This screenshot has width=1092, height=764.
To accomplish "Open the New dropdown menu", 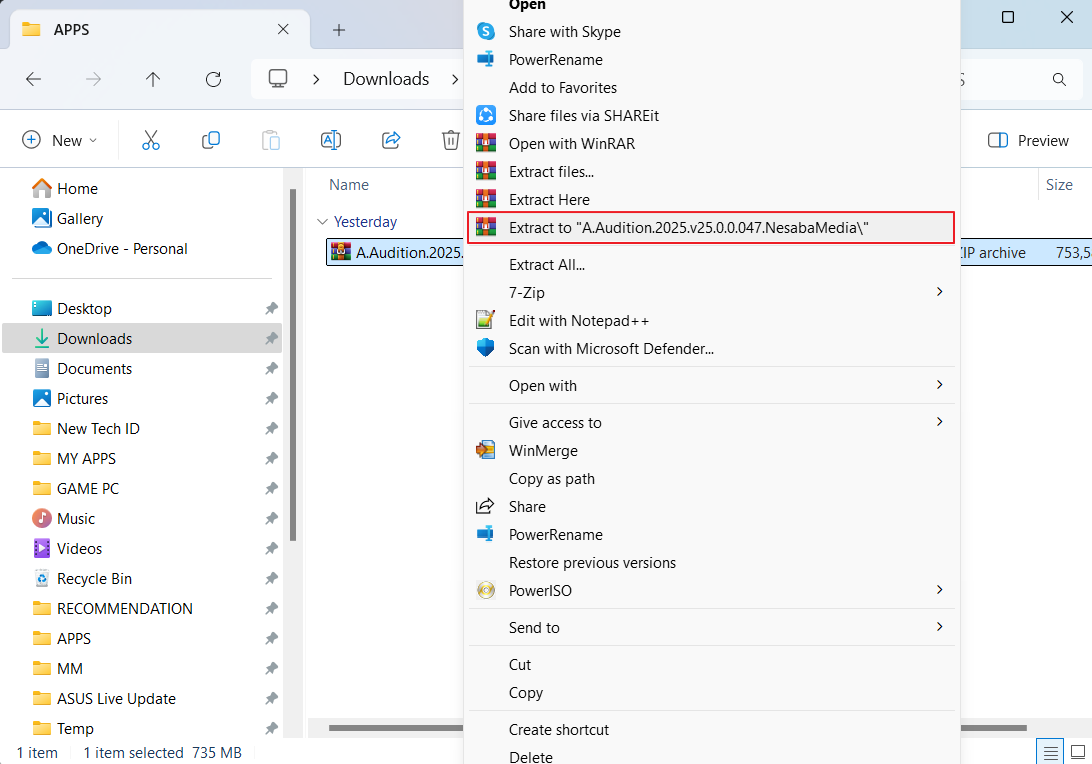I will pos(60,141).
